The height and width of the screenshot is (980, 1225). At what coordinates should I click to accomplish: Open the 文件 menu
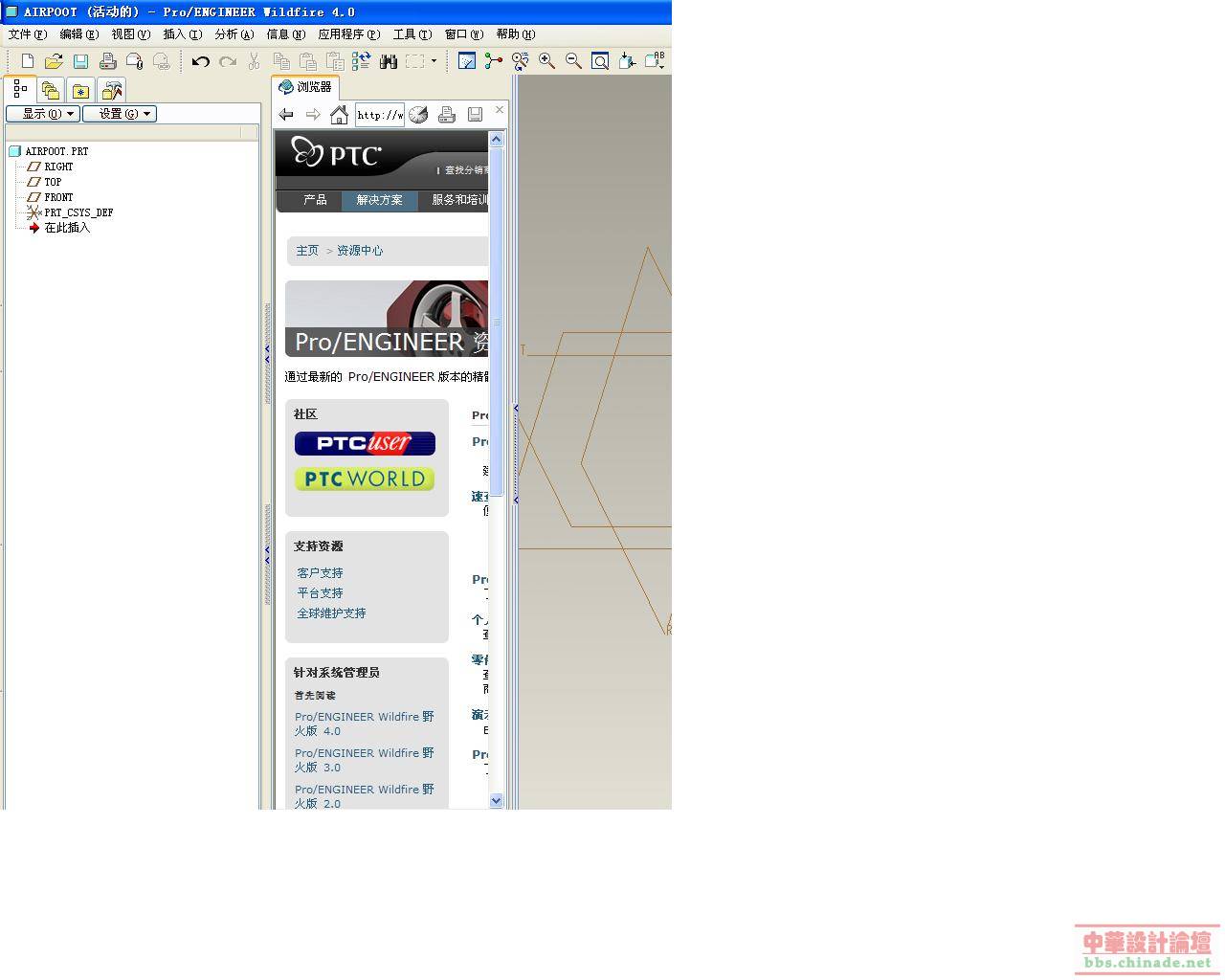click(x=28, y=34)
